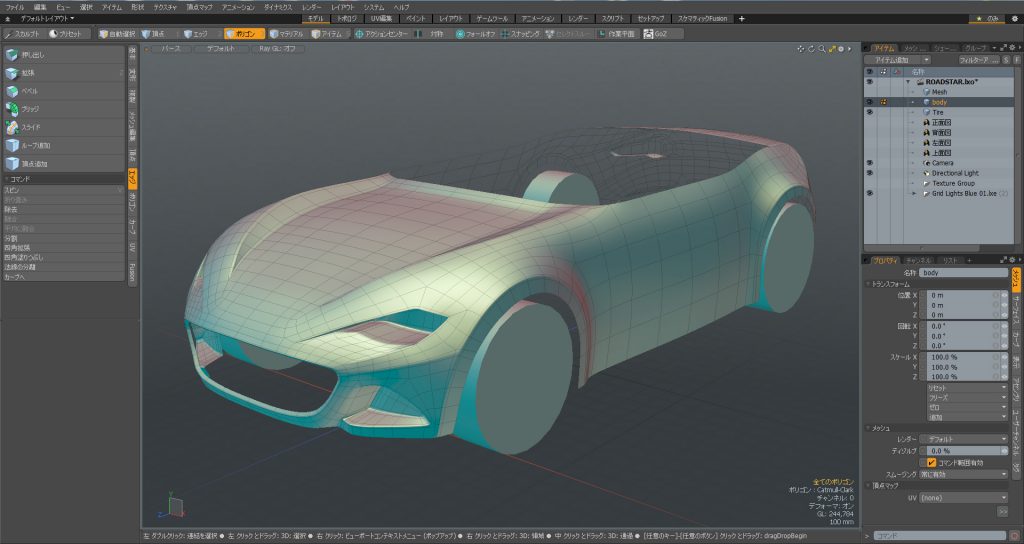Collapse the ROADSTAR.lxo tree node

click(x=907, y=82)
